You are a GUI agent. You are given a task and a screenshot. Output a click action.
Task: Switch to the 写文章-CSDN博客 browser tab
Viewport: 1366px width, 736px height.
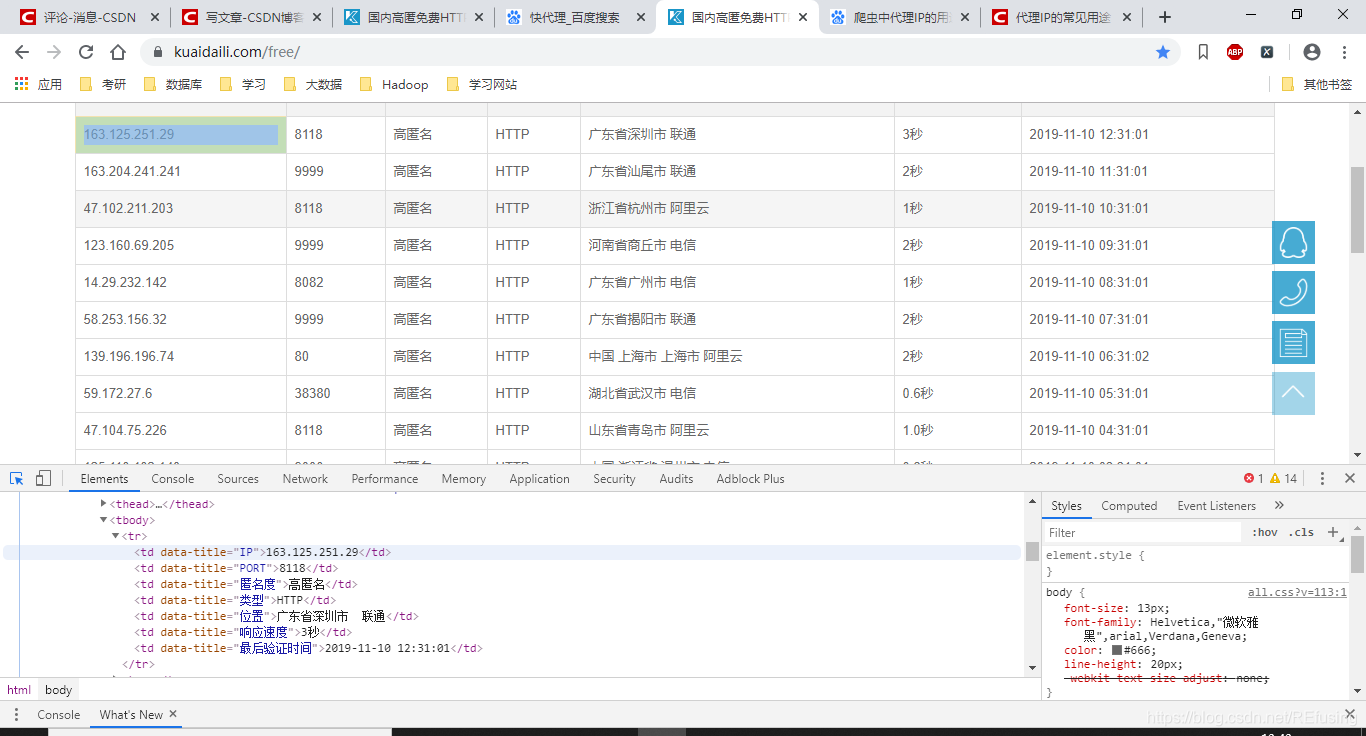coord(252,17)
